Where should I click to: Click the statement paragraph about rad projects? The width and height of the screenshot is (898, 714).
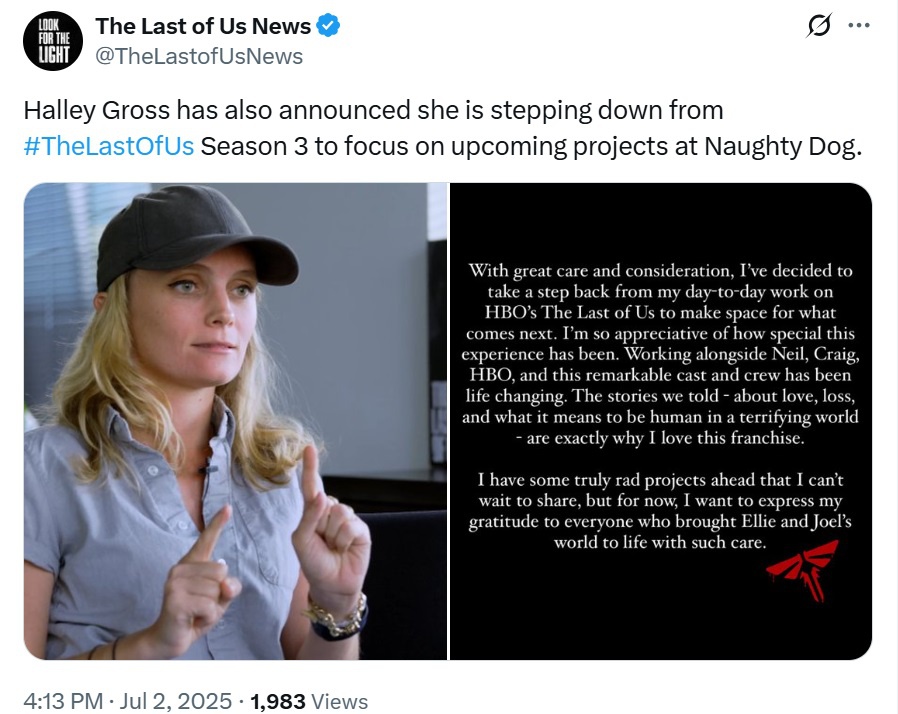coord(660,511)
